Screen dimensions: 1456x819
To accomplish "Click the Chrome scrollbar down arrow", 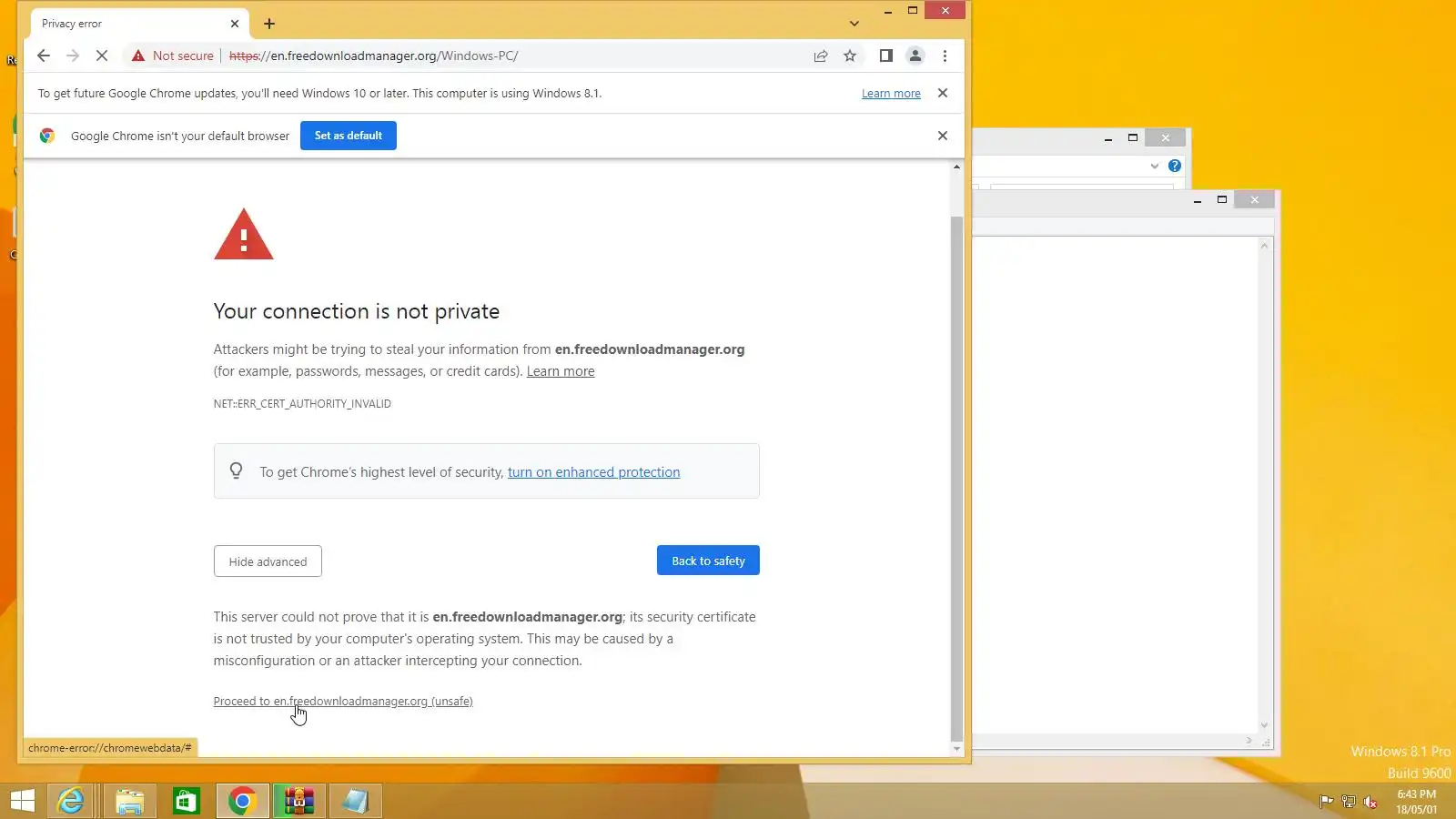I will pyautogui.click(x=956, y=749).
